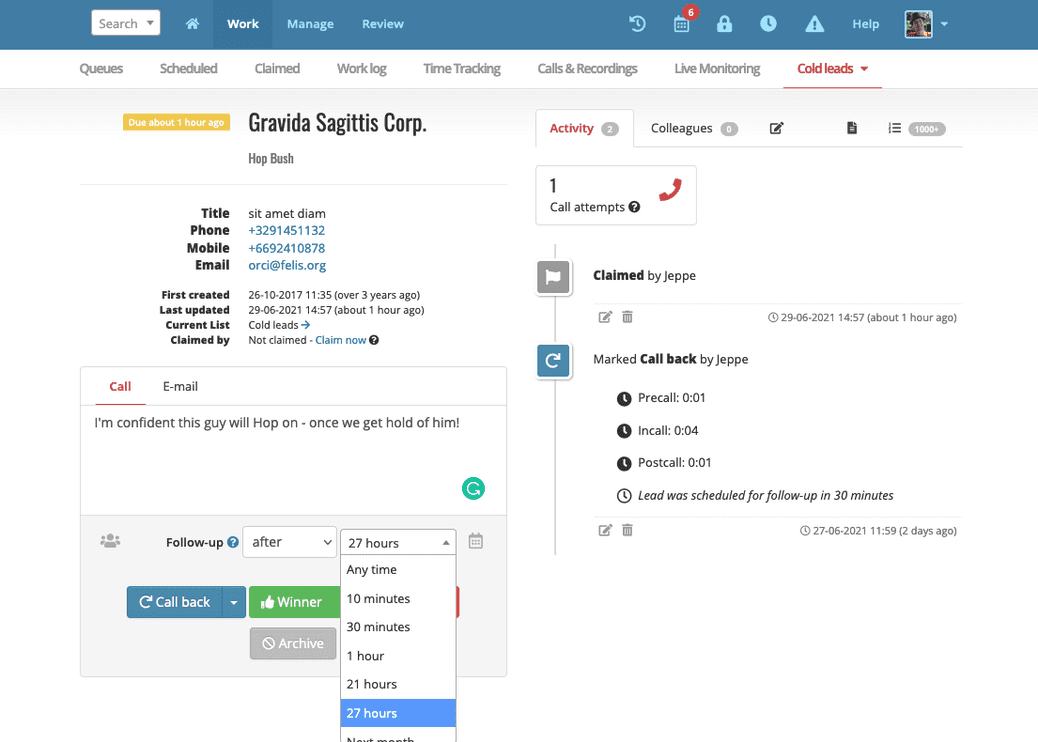Click into the call notes text area
1038x742 pixels.
click(293, 460)
